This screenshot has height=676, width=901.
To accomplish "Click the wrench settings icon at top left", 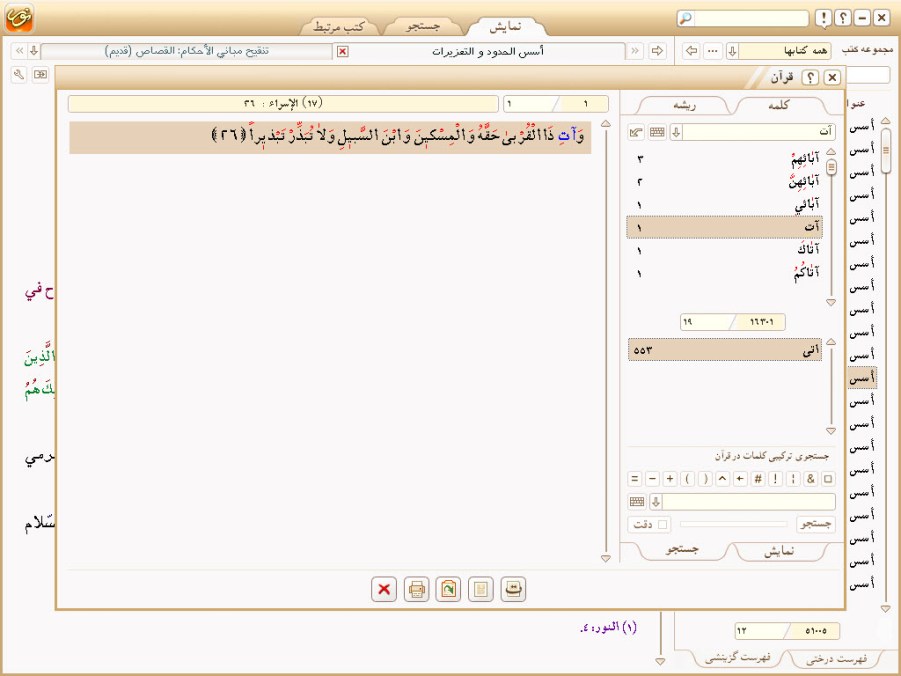I will 18,74.
